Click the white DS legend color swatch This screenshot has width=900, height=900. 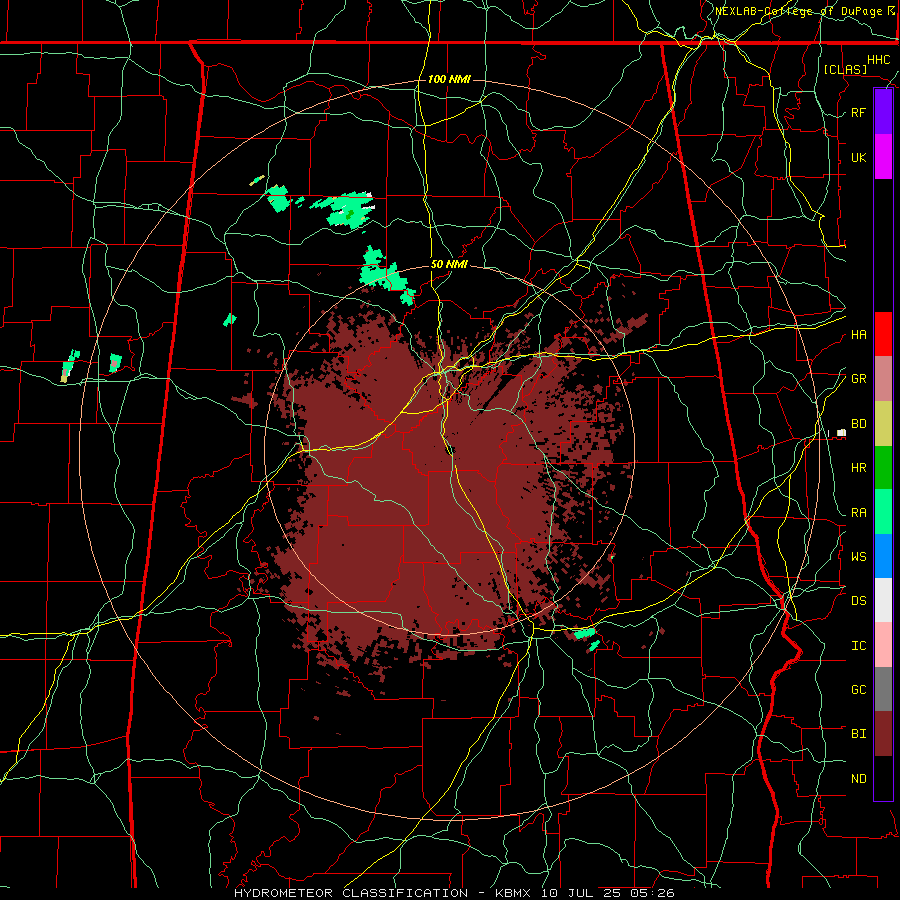[x=883, y=600]
